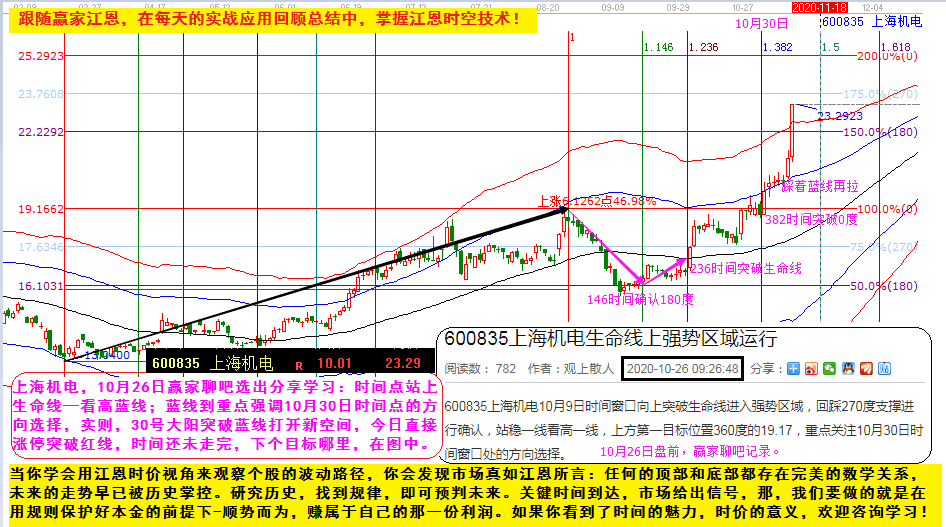946x527 pixels.
Task: Click the red R marker in quote bar
Action: click(298, 364)
